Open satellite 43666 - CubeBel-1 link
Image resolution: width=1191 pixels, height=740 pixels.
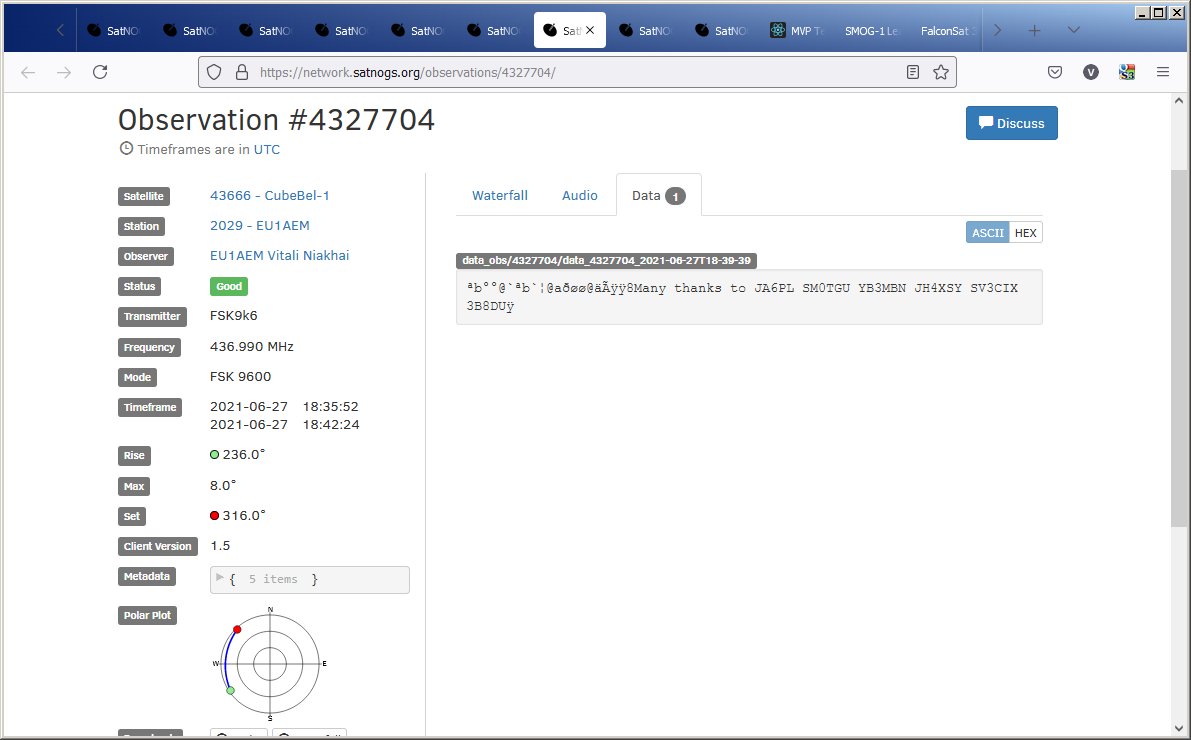pos(270,195)
